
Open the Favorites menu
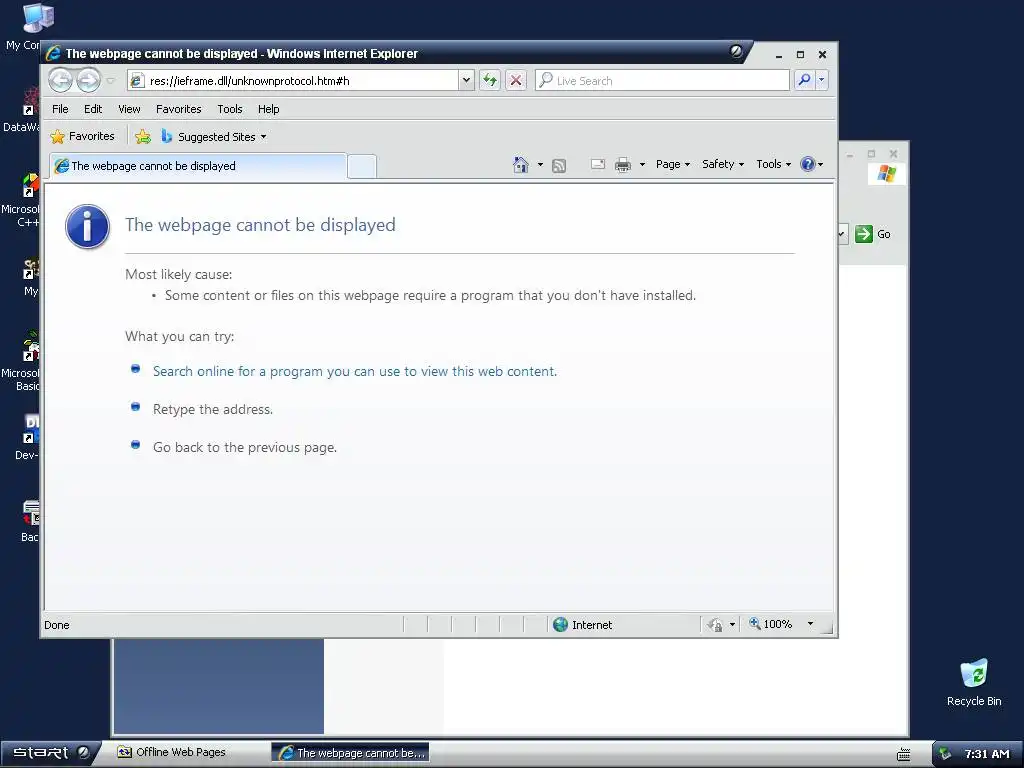pos(178,109)
